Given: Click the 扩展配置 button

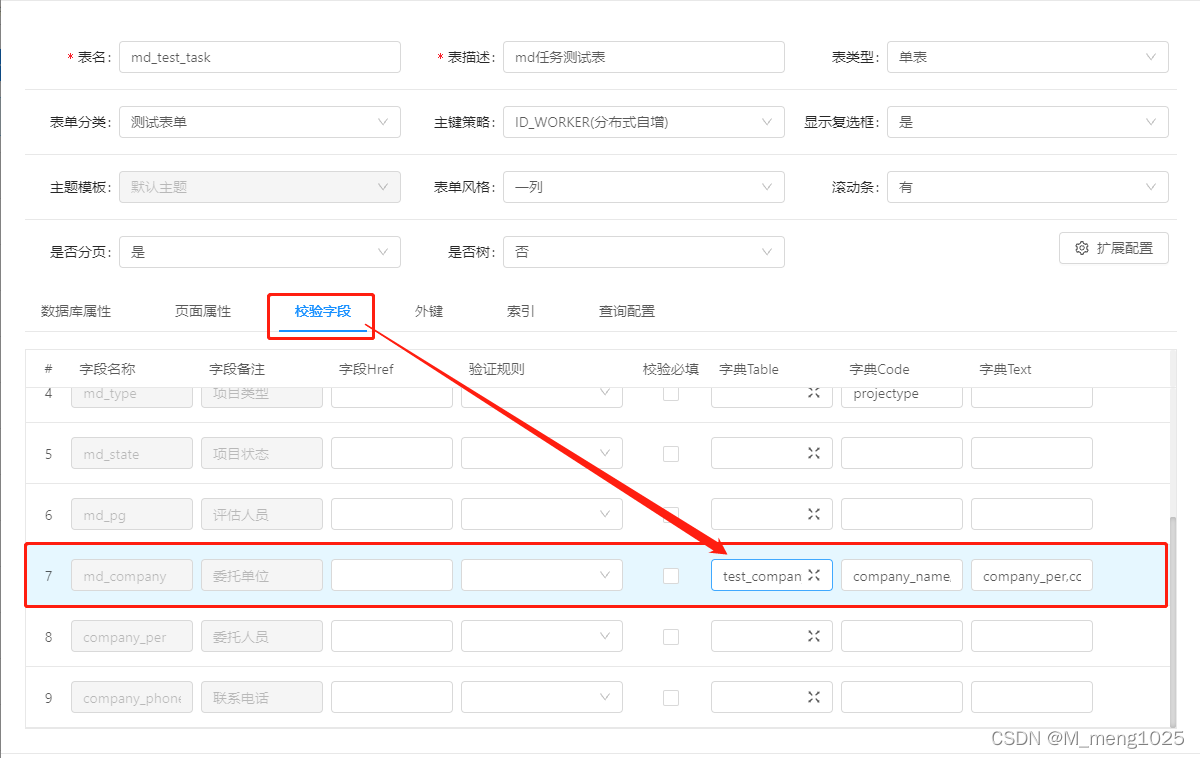Looking at the screenshot, I should point(1114,248).
